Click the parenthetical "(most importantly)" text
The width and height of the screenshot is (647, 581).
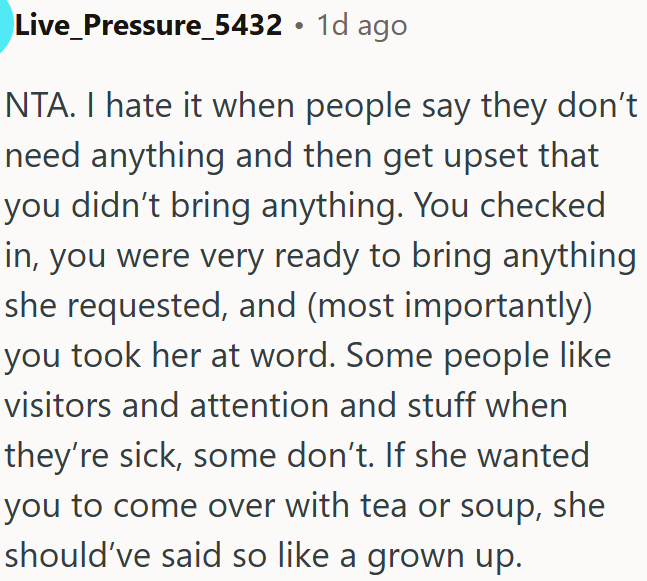(450, 307)
